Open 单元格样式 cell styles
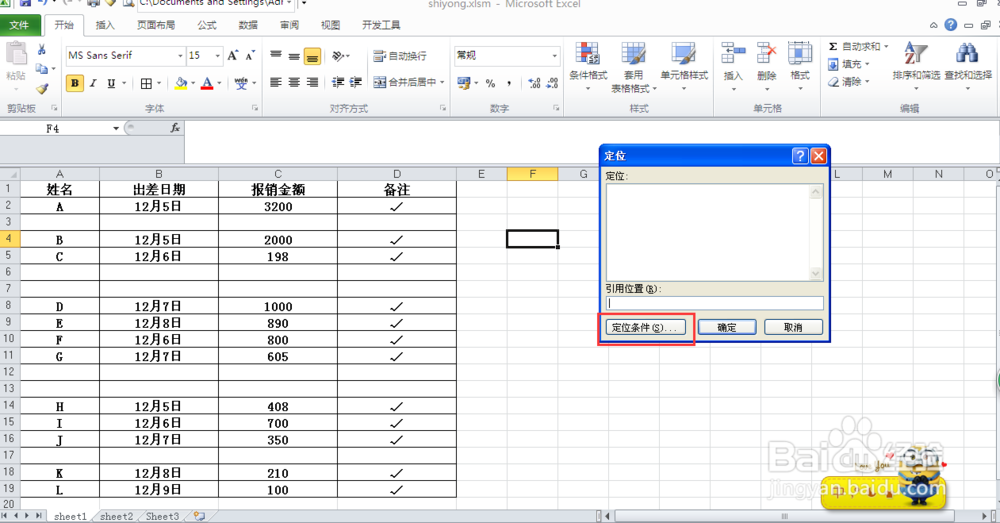This screenshot has height=523, width=1000. pyautogui.click(x=684, y=66)
